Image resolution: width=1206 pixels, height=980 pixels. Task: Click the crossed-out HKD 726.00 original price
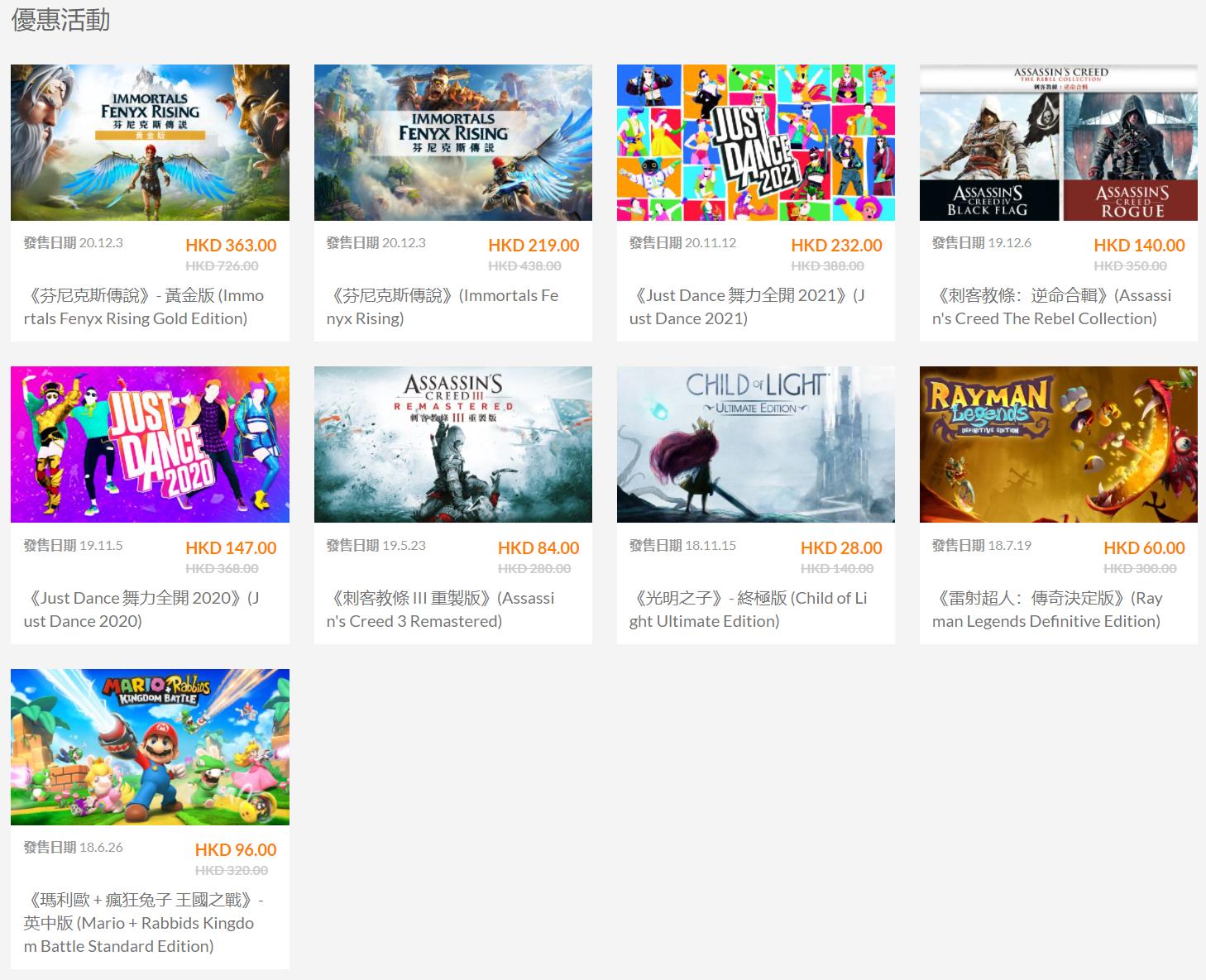click(222, 266)
